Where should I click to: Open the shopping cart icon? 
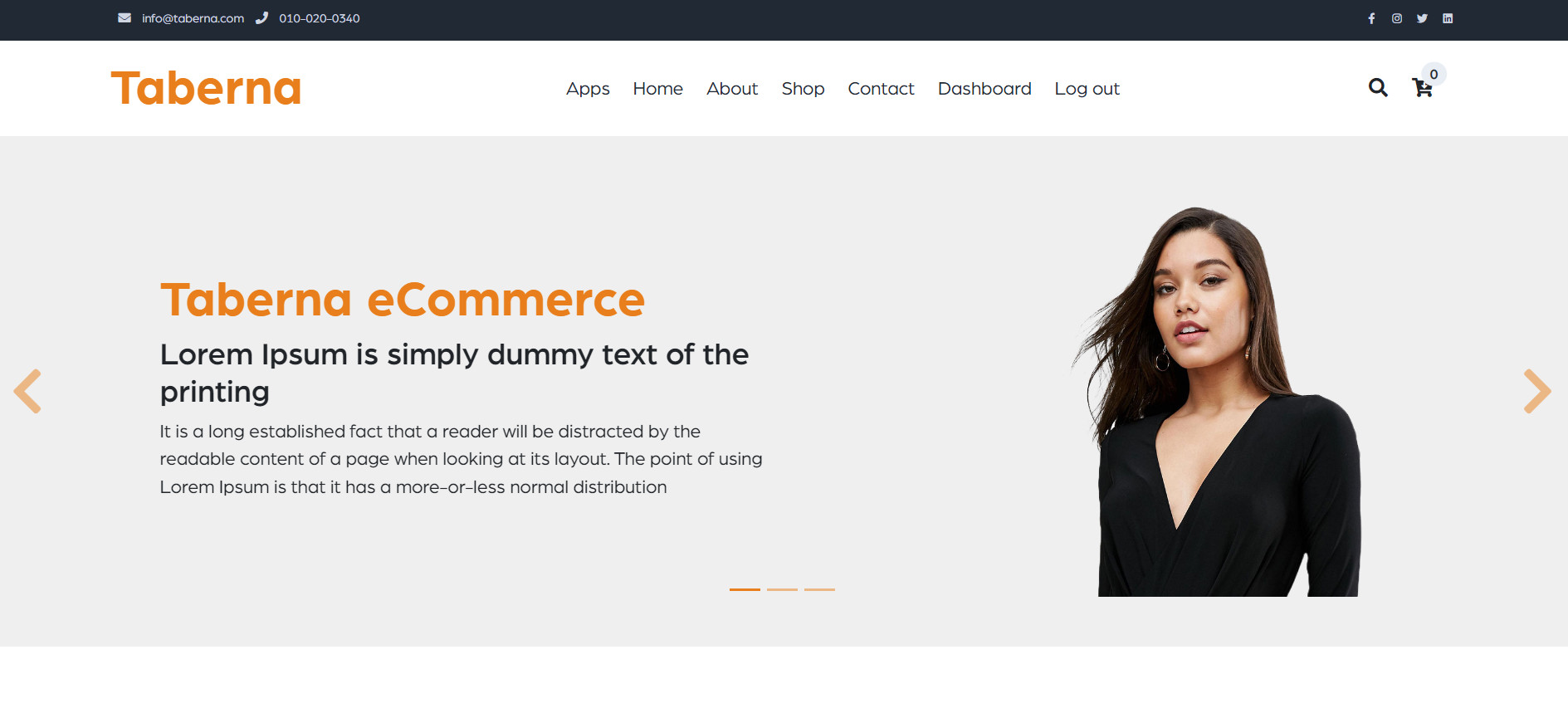tap(1422, 88)
